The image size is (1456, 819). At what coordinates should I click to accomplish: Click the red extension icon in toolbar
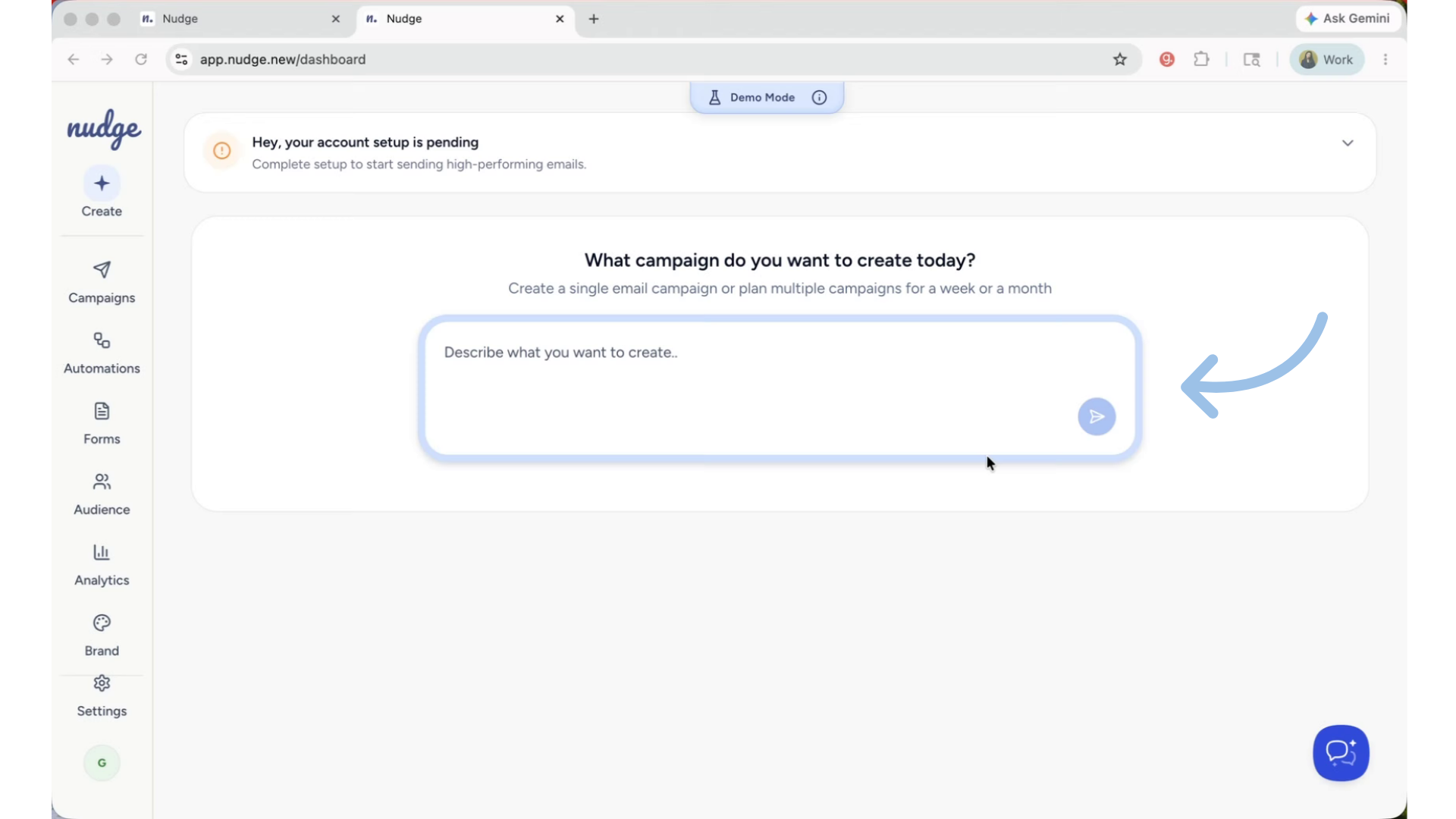[x=1167, y=59]
